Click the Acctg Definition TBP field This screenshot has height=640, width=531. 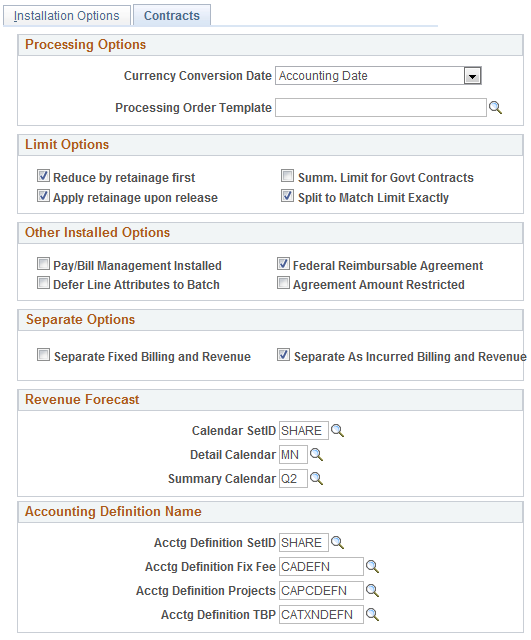pos(321,614)
